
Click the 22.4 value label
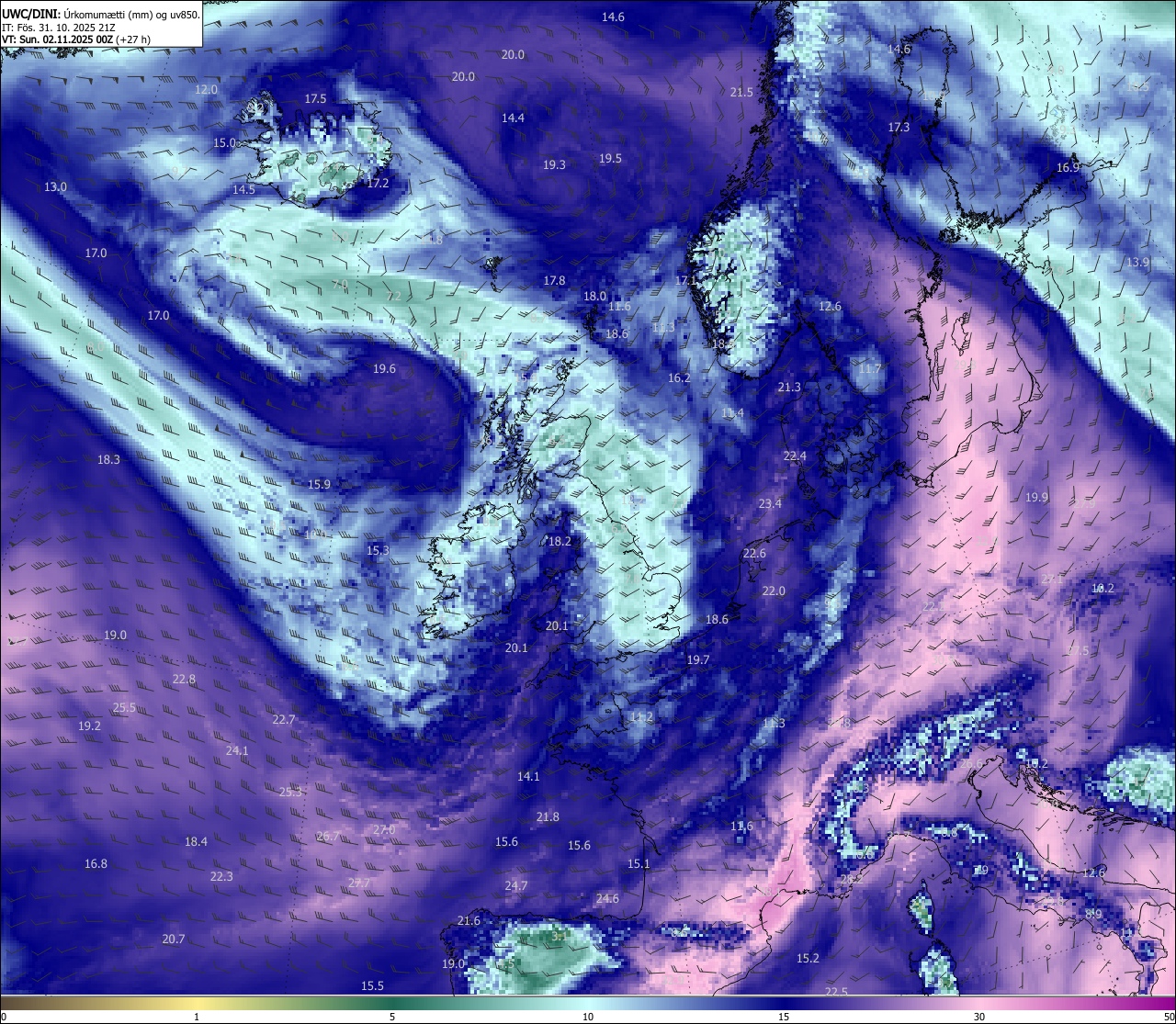click(x=795, y=456)
